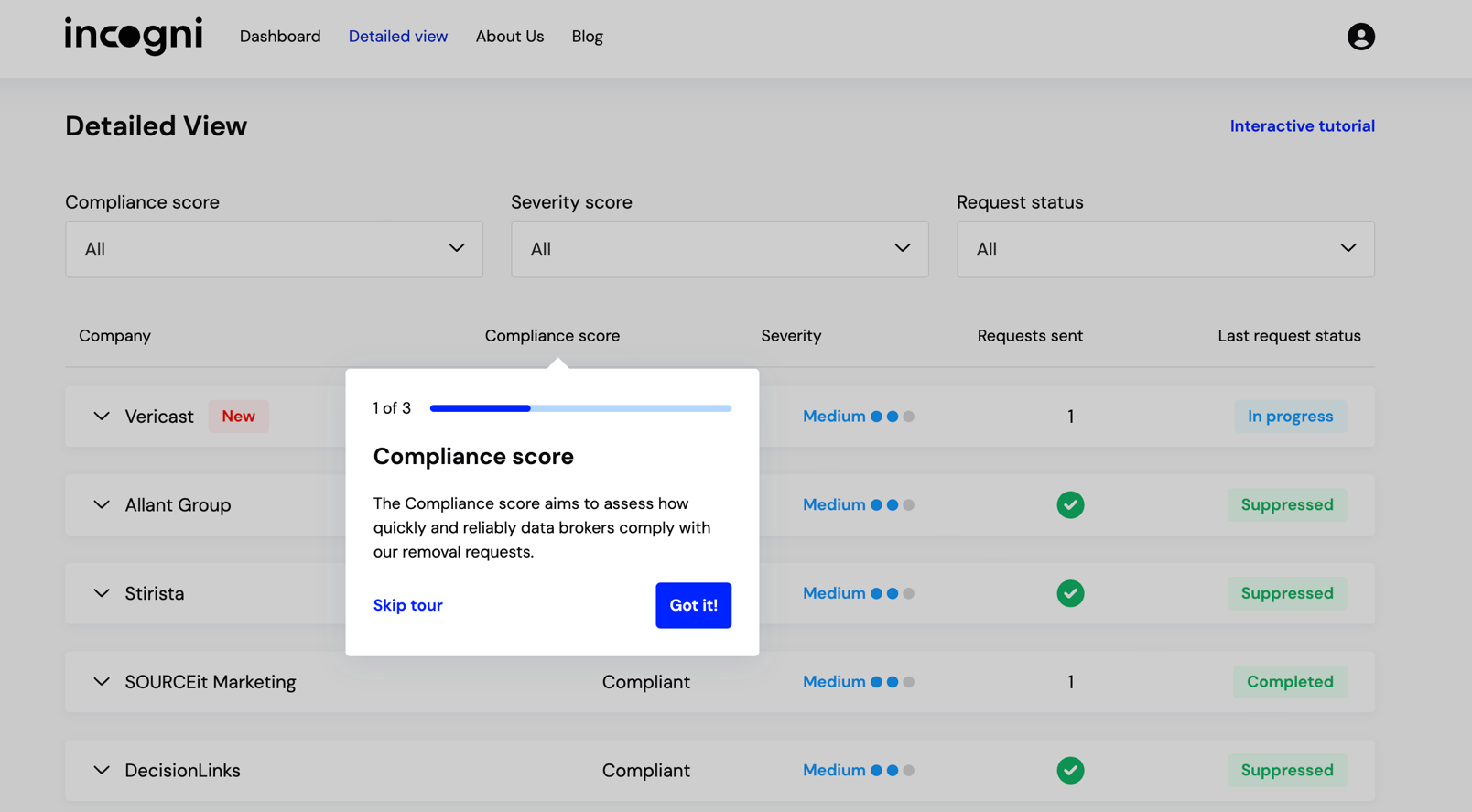Expand the Vericast row
Viewport: 1472px width, 812px height.
click(x=102, y=417)
